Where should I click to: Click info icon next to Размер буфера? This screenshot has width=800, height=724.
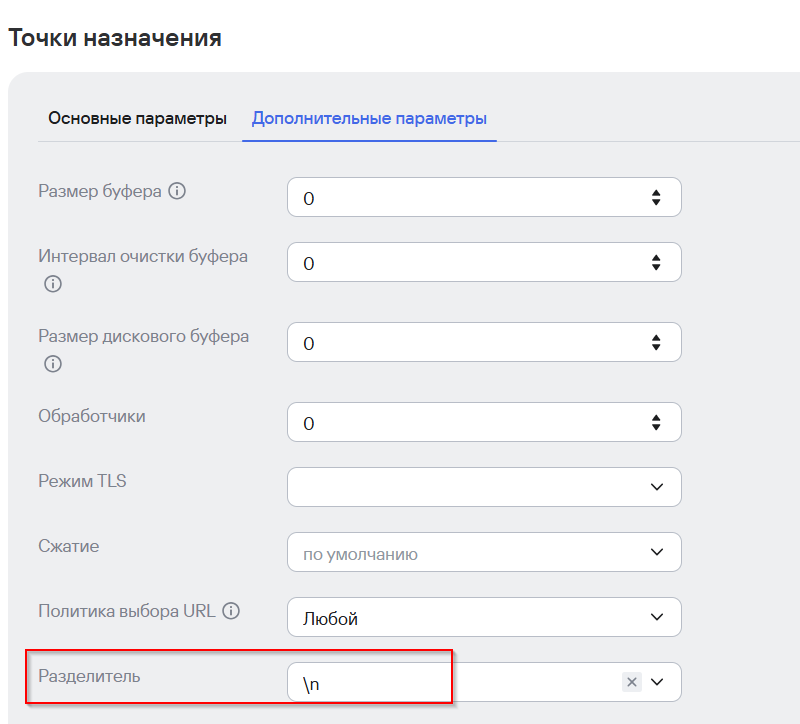point(178,191)
